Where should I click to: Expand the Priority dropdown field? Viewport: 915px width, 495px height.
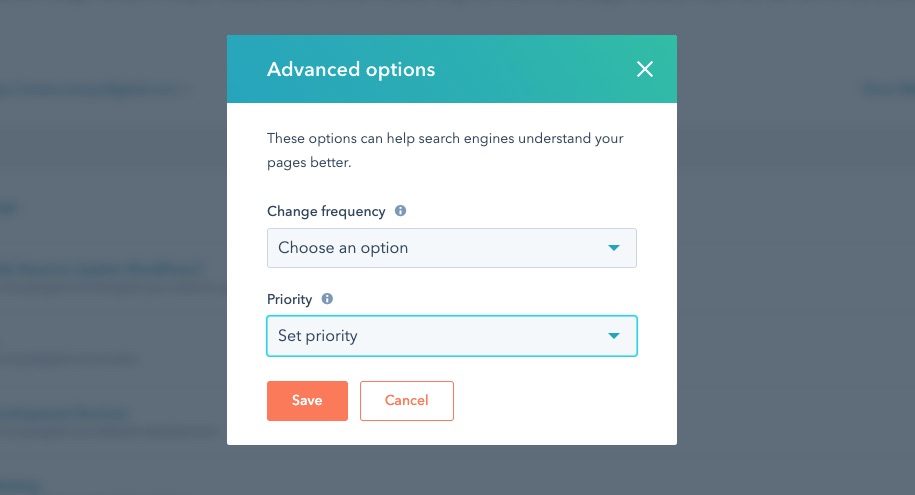tap(451, 336)
